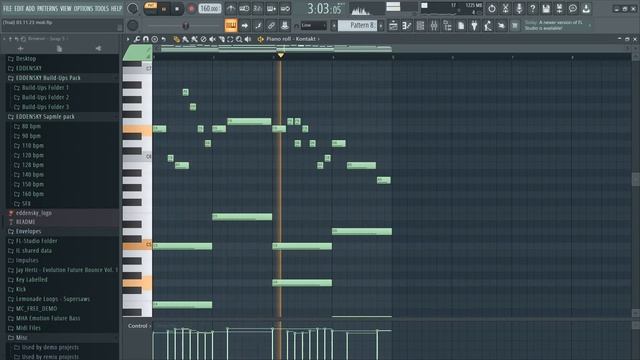640x360 pixels.
Task: Open the FILE menu
Action: pos(7,9)
